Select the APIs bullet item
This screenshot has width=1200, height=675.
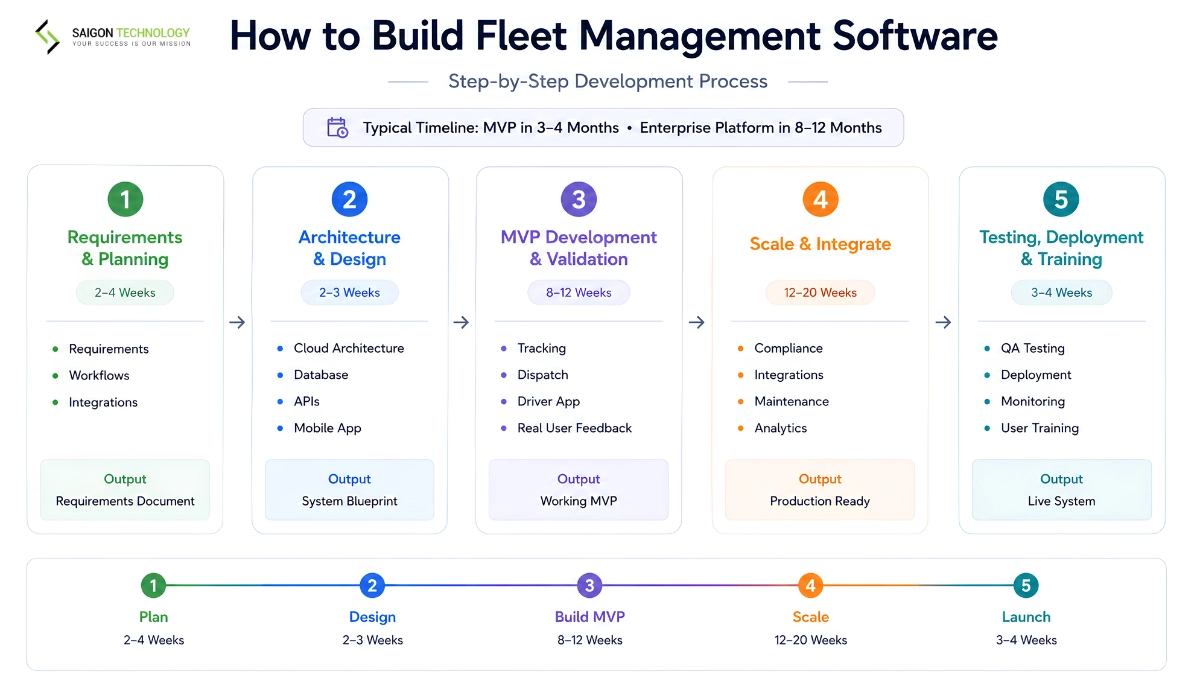298,402
